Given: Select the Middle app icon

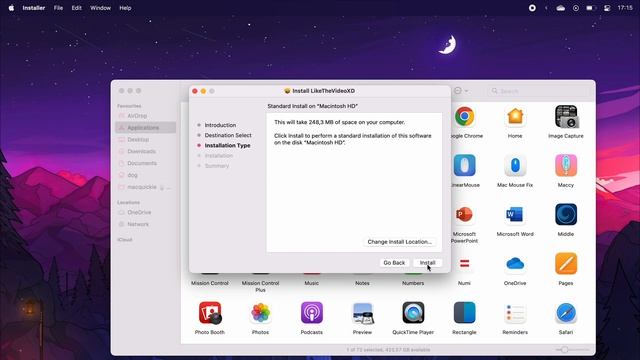Looking at the screenshot, I should coord(566,214).
